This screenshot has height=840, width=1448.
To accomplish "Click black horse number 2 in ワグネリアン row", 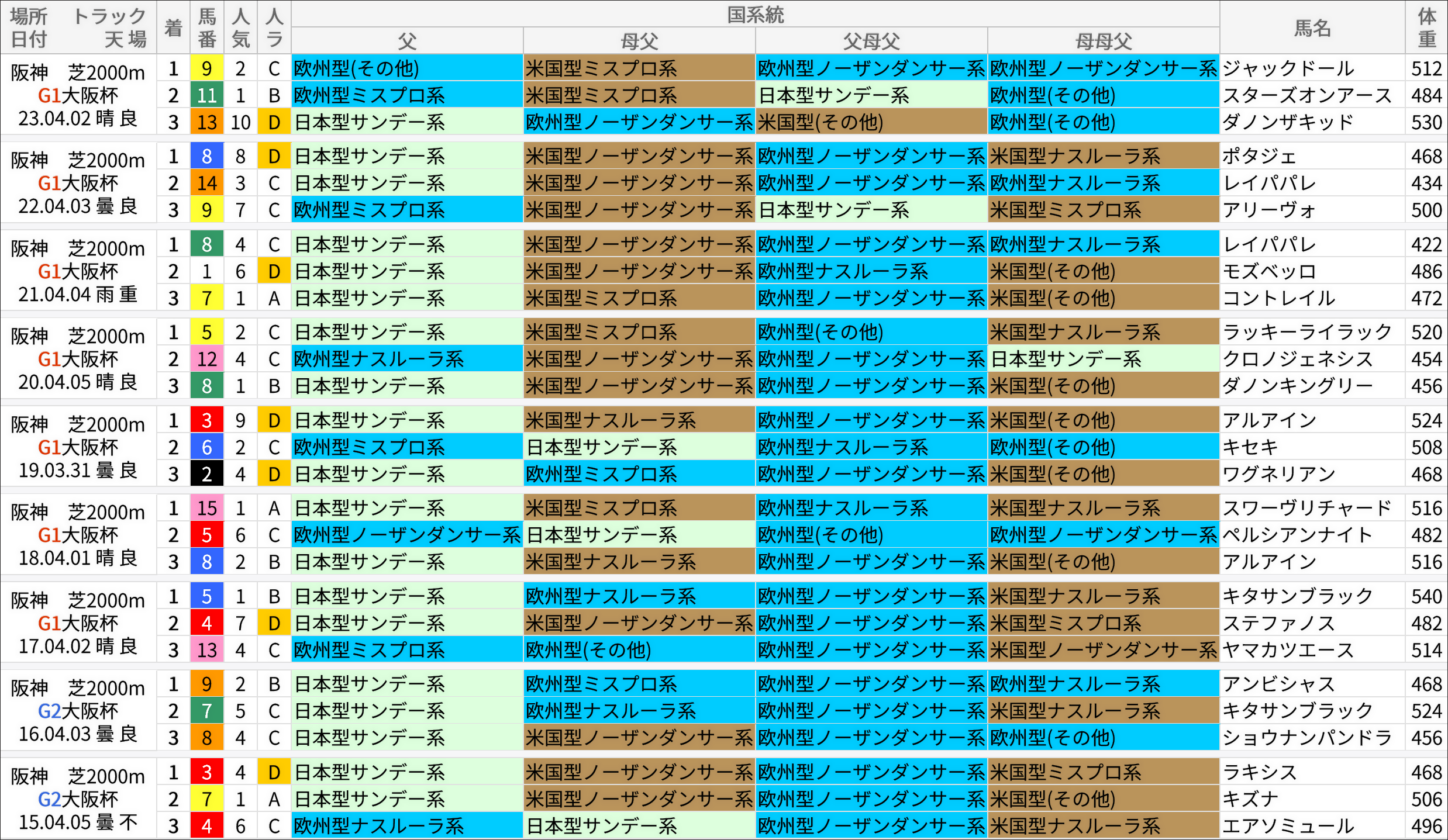I will click(x=207, y=475).
